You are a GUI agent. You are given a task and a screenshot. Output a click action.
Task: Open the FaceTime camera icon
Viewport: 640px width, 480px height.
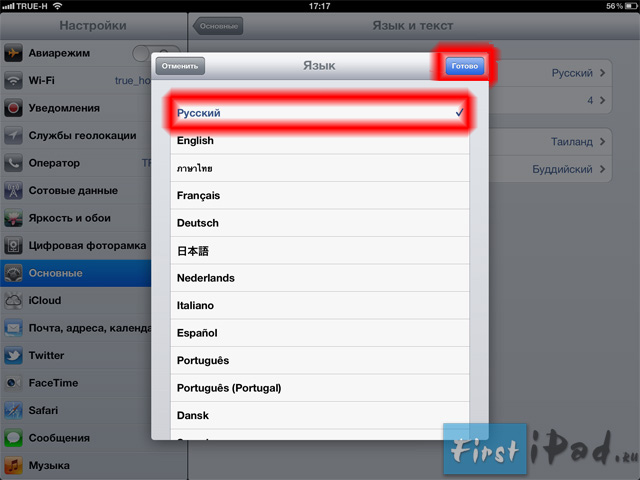(13, 383)
